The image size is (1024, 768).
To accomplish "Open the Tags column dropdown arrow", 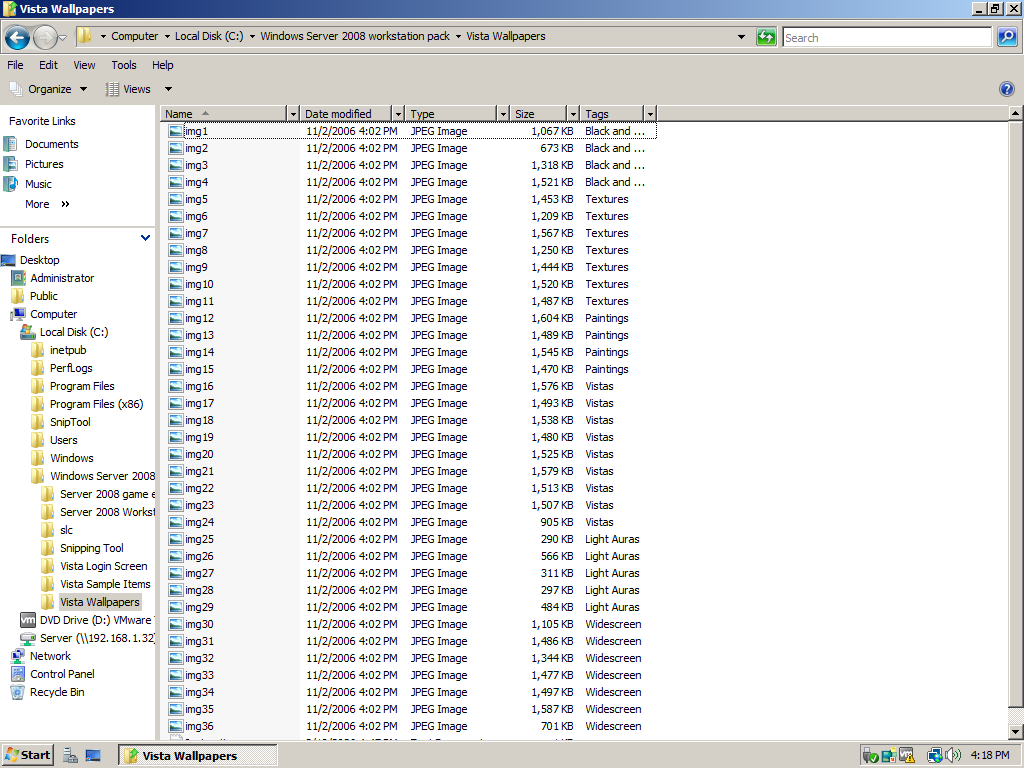I will pos(650,114).
